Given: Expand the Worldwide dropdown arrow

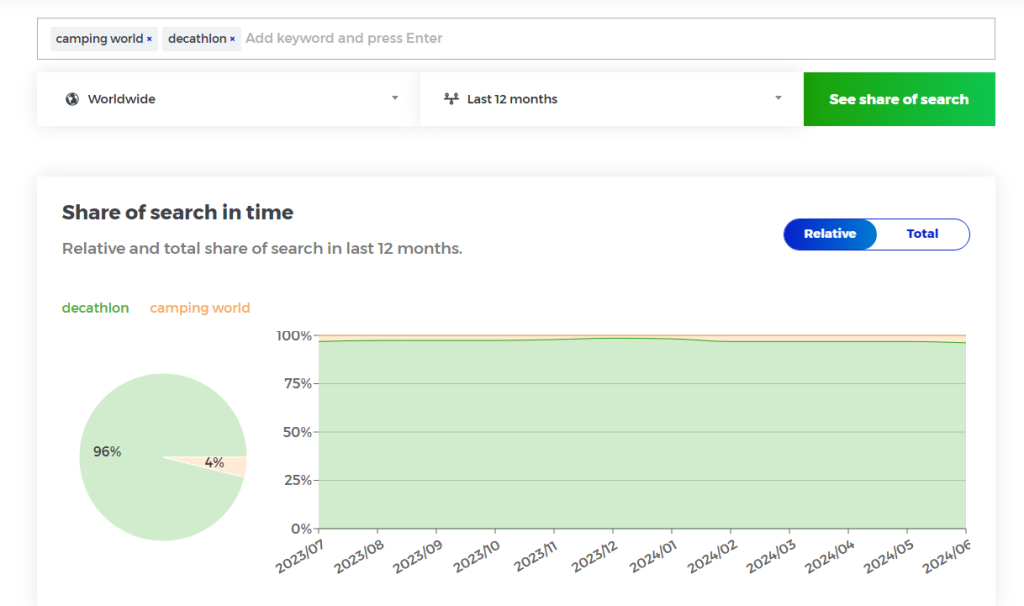Looking at the screenshot, I should click(x=395, y=98).
